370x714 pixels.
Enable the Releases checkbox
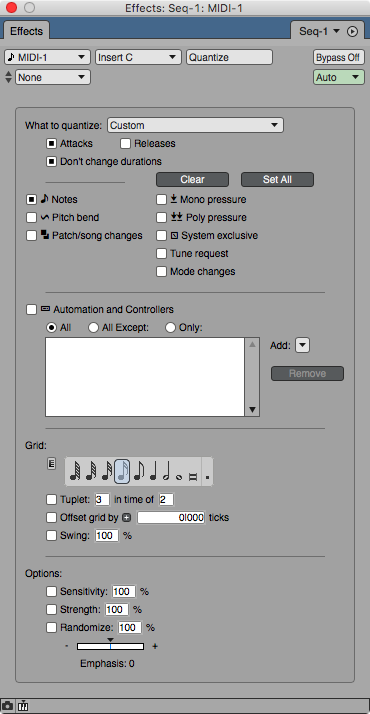coord(125,144)
